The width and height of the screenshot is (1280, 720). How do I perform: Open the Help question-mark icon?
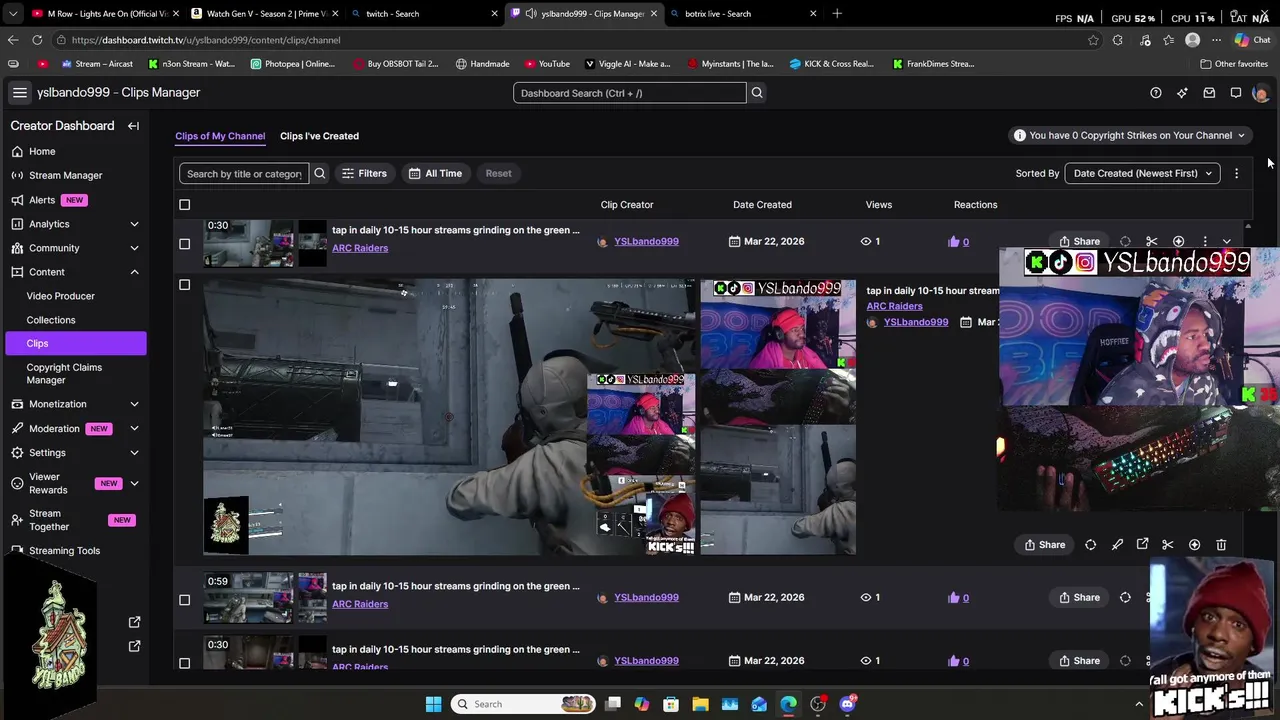1156,93
